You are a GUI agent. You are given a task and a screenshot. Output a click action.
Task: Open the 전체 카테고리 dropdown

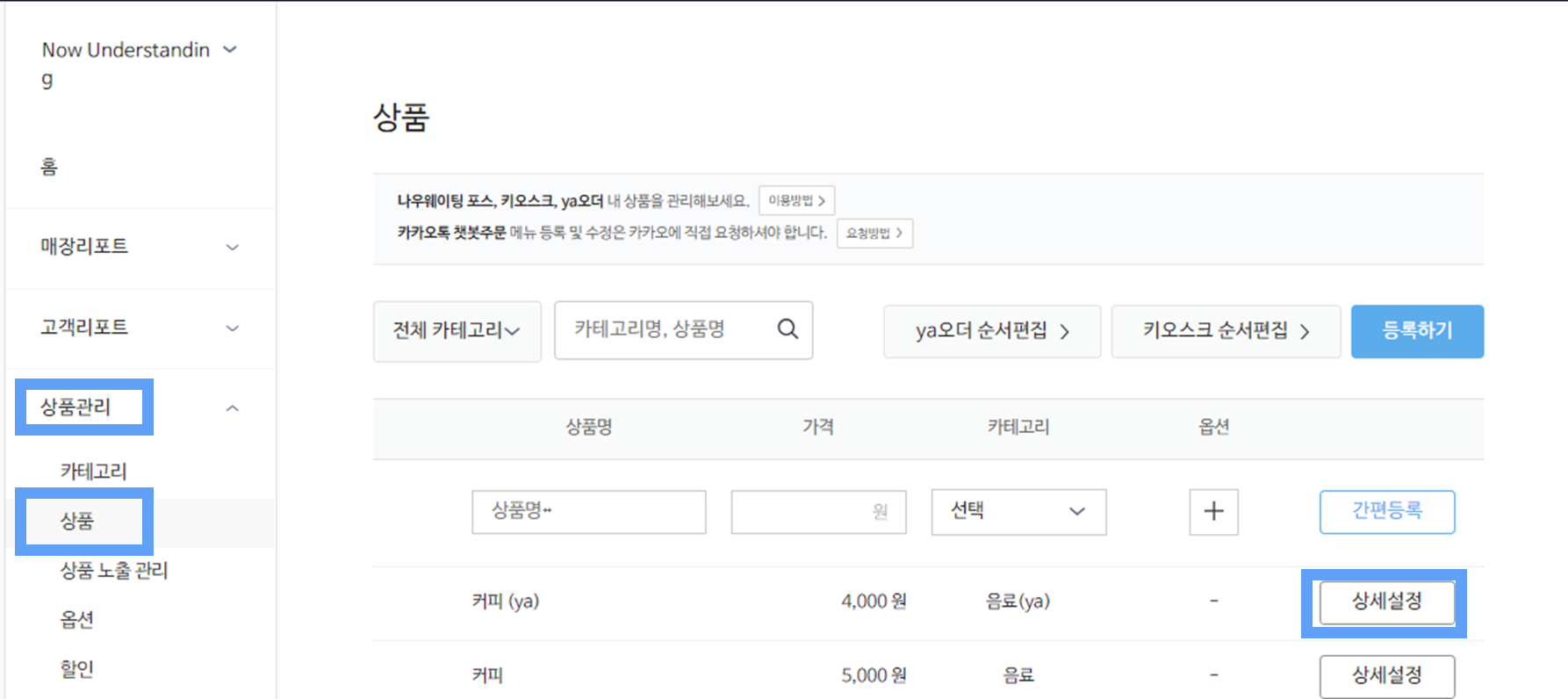coord(457,331)
